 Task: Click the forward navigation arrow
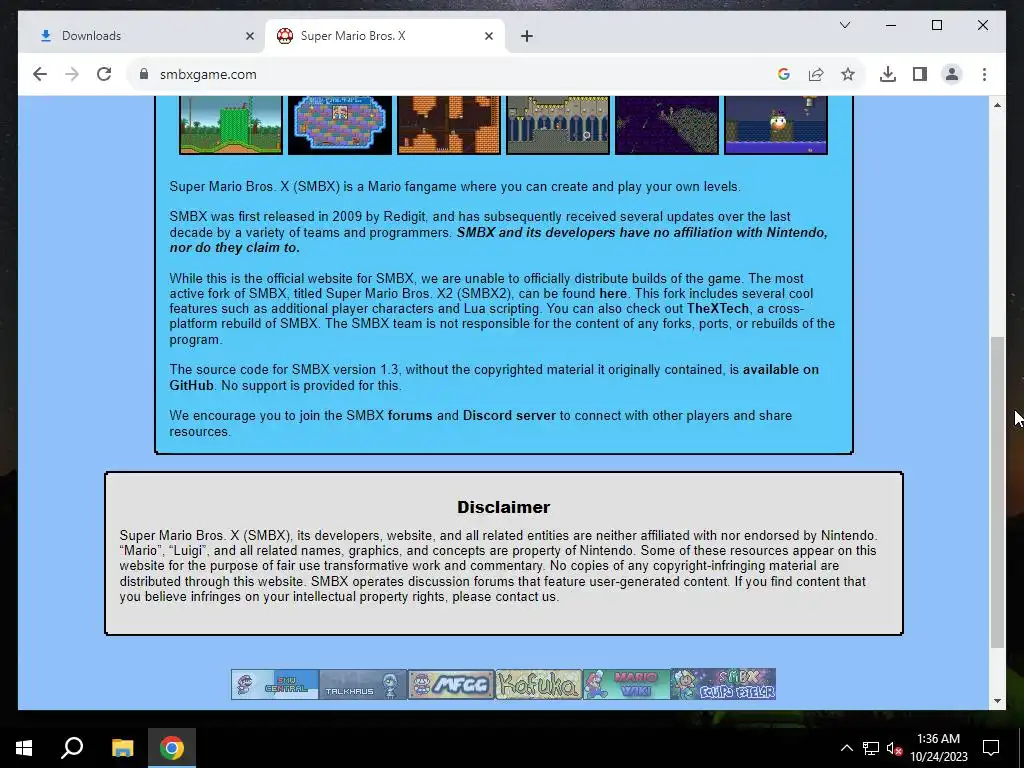(72, 74)
